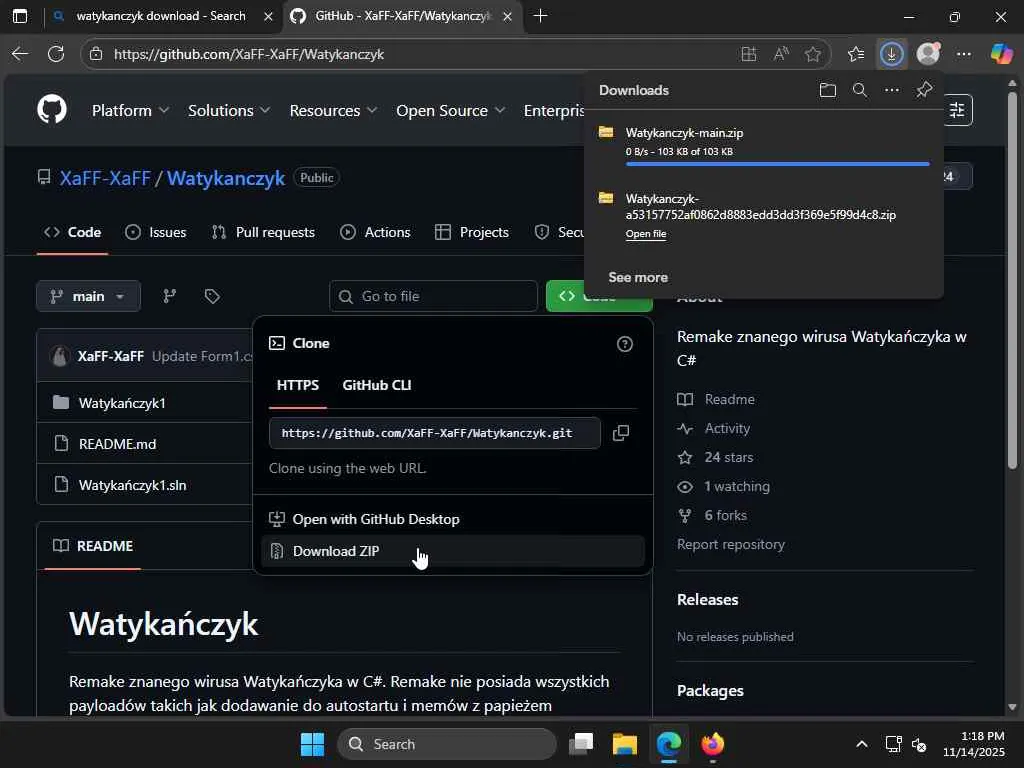Open Edge Settings and more menu

964,54
